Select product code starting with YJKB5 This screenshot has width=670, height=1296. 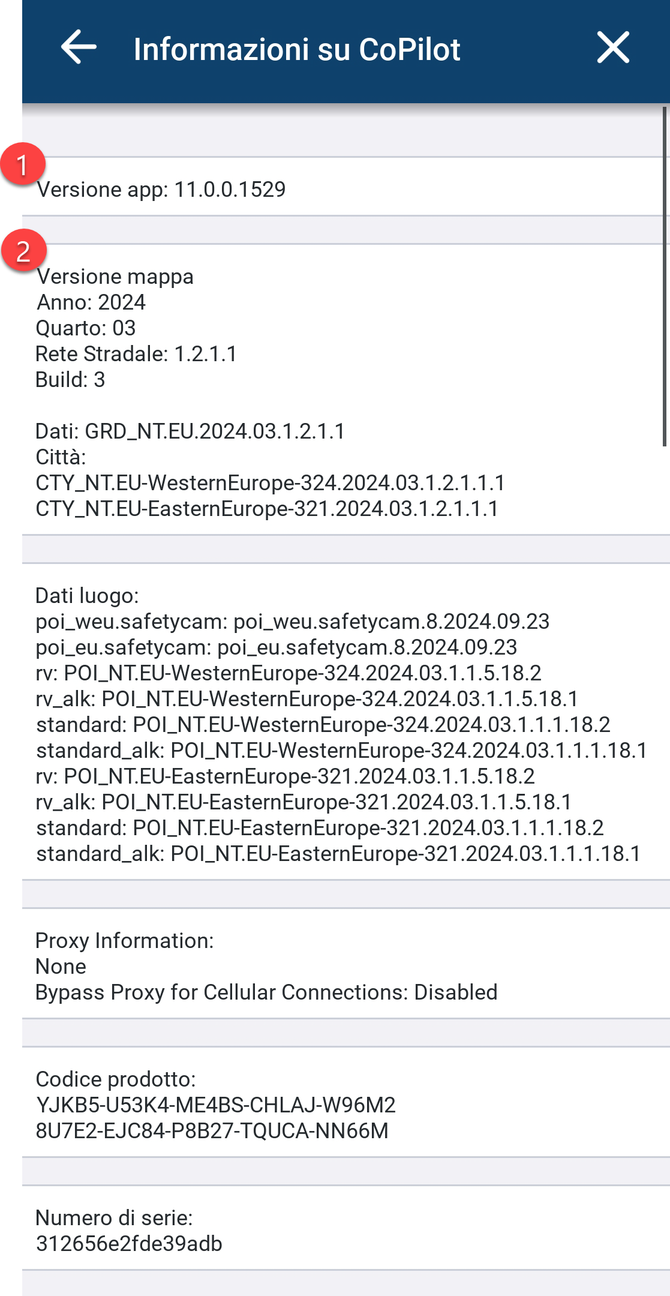coord(215,1105)
